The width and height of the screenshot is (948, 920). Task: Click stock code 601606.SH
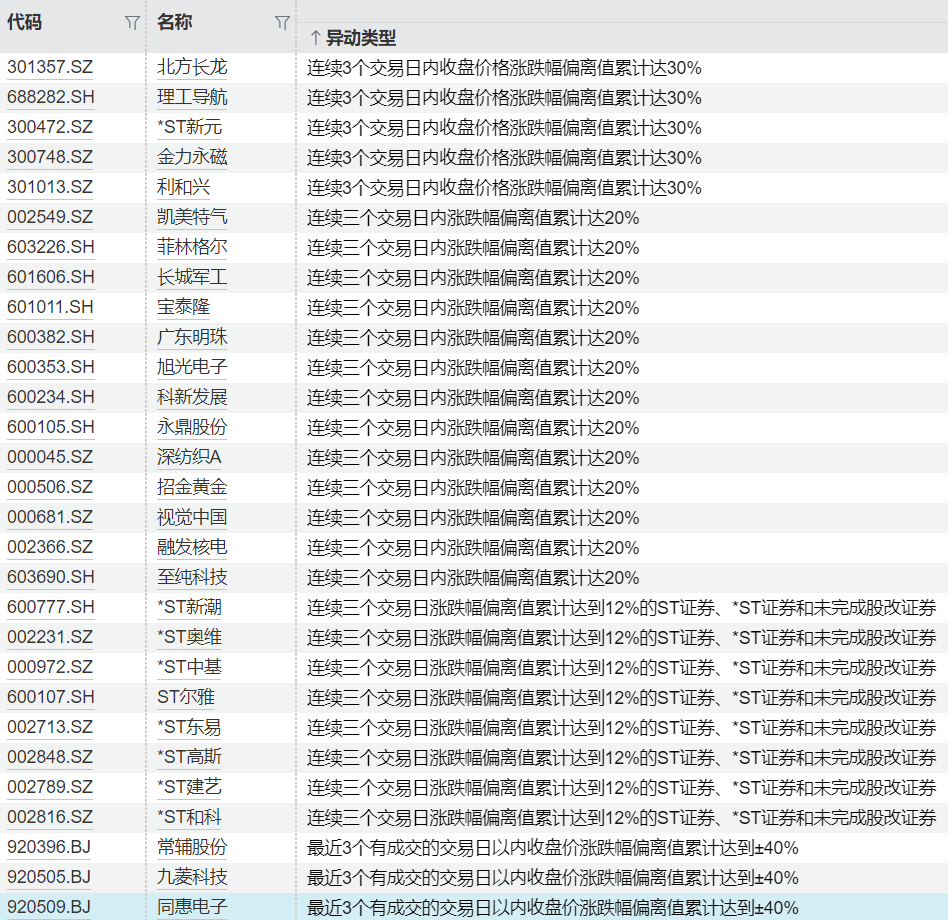tap(50, 278)
